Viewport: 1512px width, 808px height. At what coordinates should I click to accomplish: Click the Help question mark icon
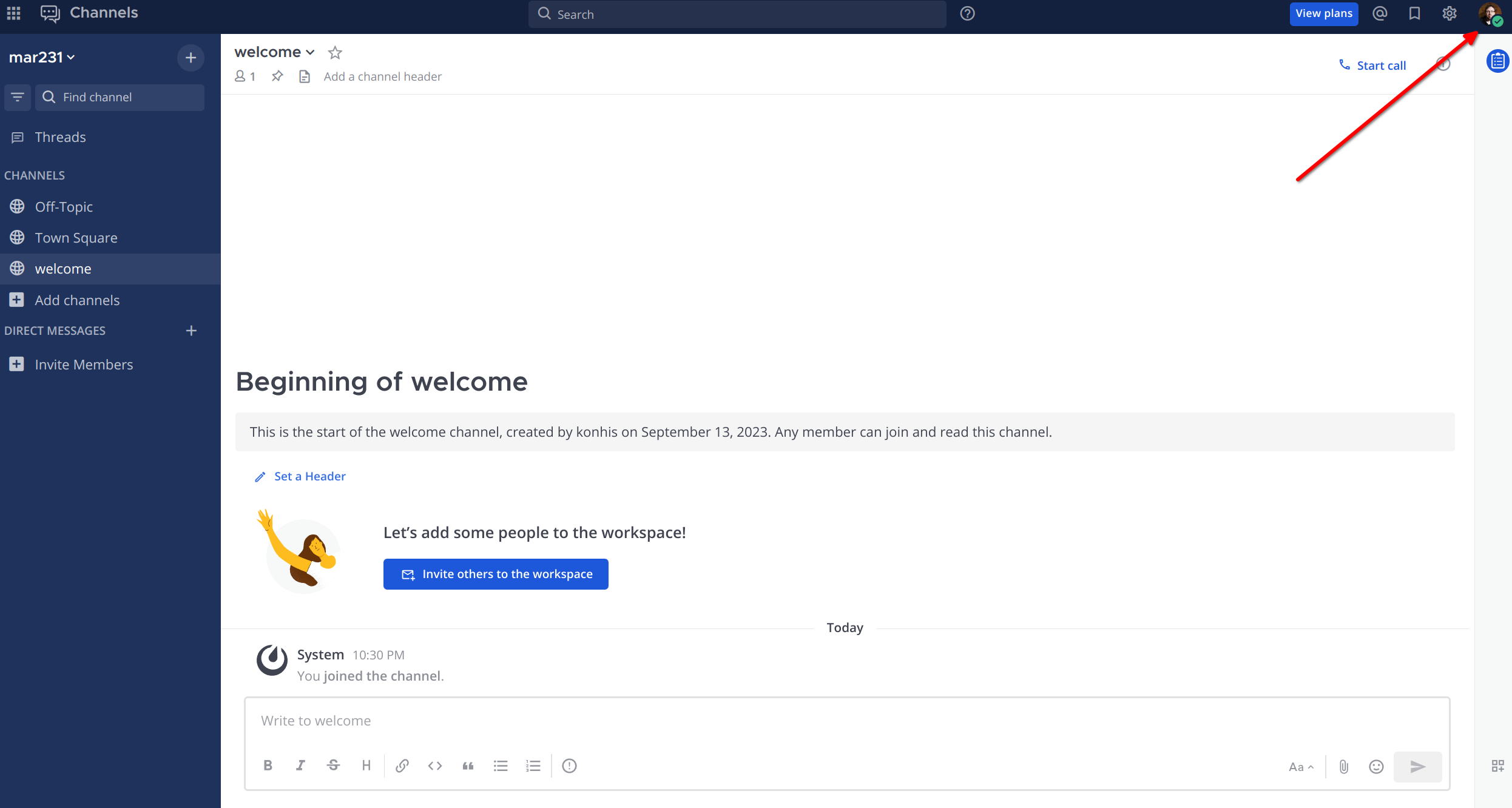pos(967,13)
